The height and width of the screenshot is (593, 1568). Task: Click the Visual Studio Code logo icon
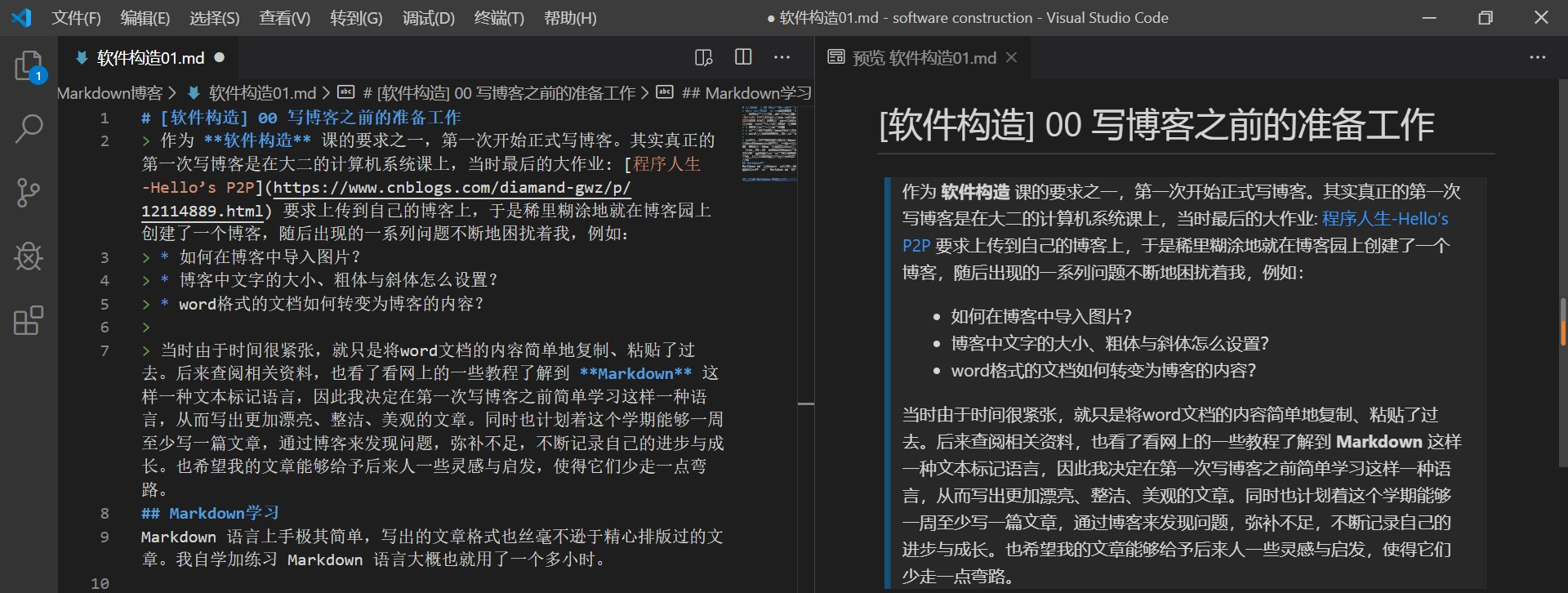(21, 17)
